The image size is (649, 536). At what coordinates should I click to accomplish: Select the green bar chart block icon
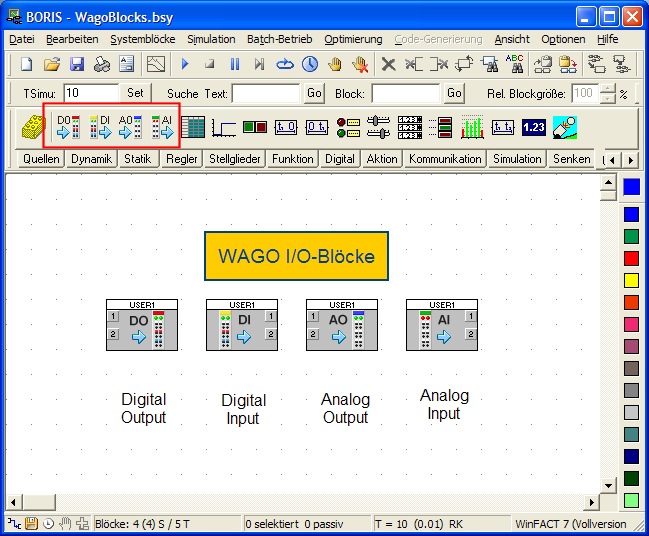pyautogui.click(x=472, y=127)
